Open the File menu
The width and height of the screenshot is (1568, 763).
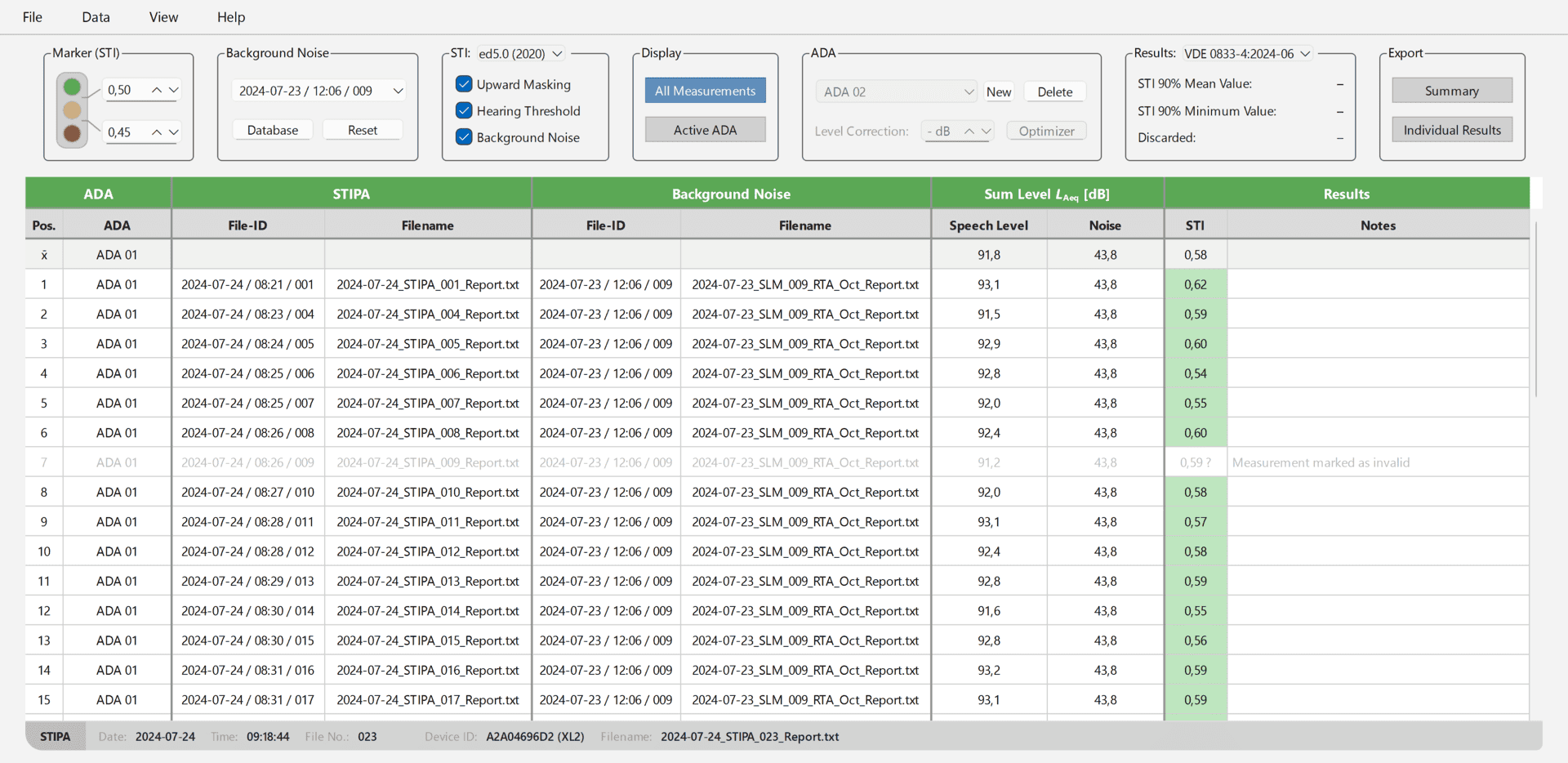[33, 17]
